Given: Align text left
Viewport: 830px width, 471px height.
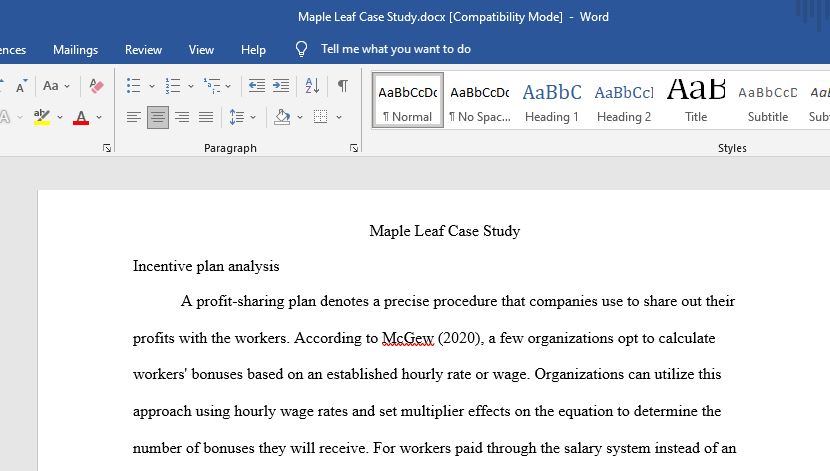Looking at the screenshot, I should 133,117.
